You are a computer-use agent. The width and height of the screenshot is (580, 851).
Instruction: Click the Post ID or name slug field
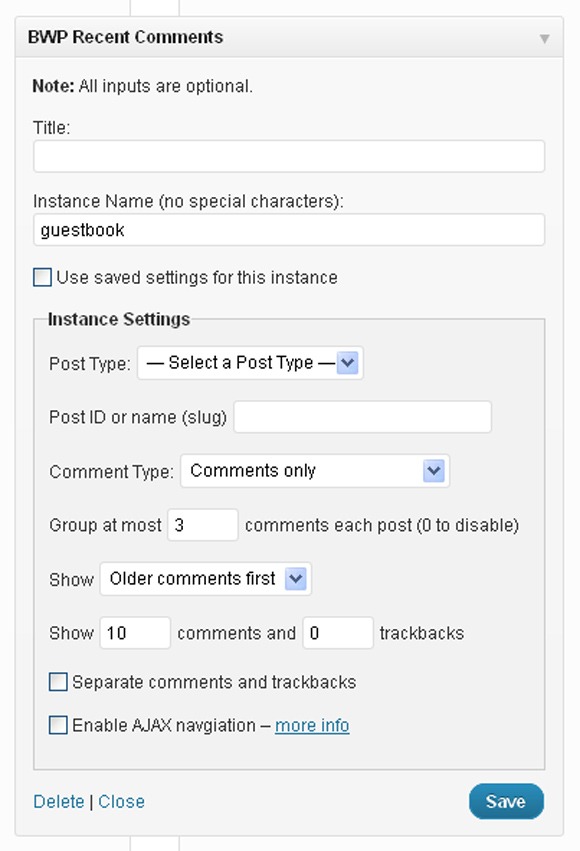[362, 417]
